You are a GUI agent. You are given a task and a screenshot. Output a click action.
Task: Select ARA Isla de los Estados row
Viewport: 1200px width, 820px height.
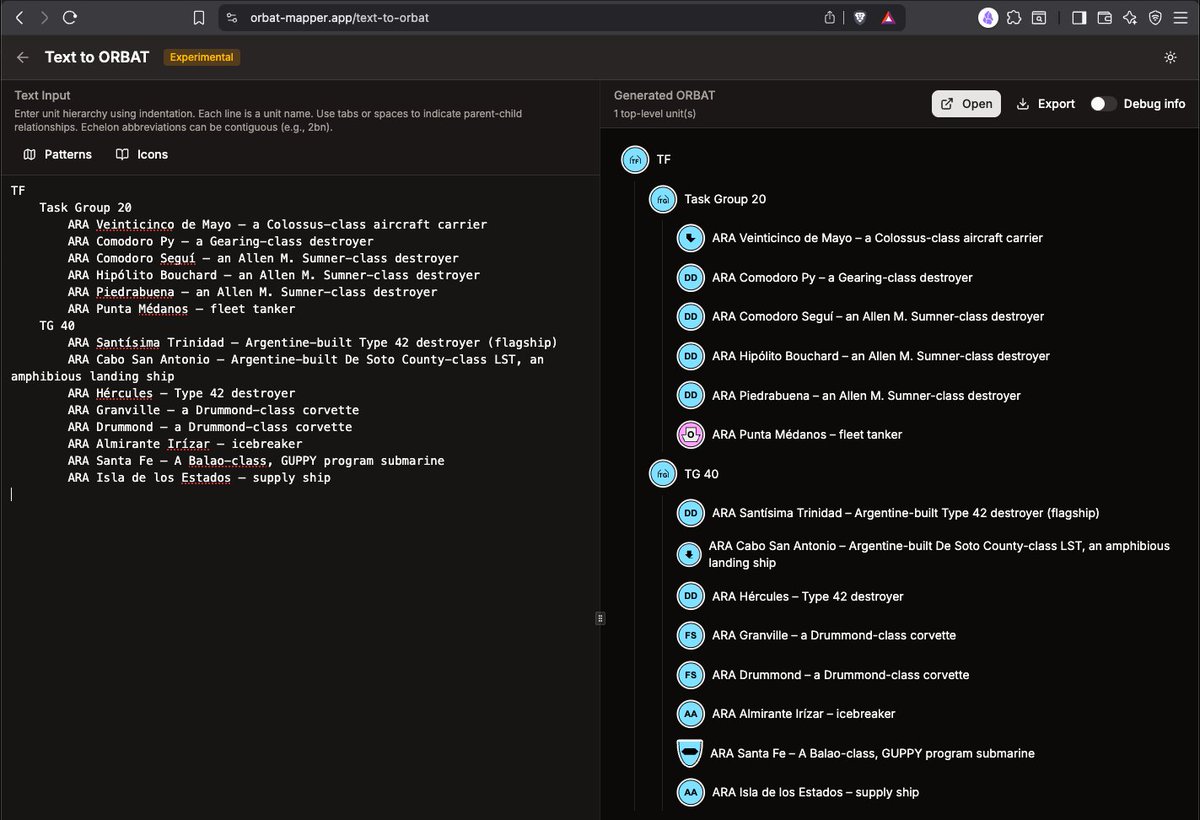click(815, 793)
